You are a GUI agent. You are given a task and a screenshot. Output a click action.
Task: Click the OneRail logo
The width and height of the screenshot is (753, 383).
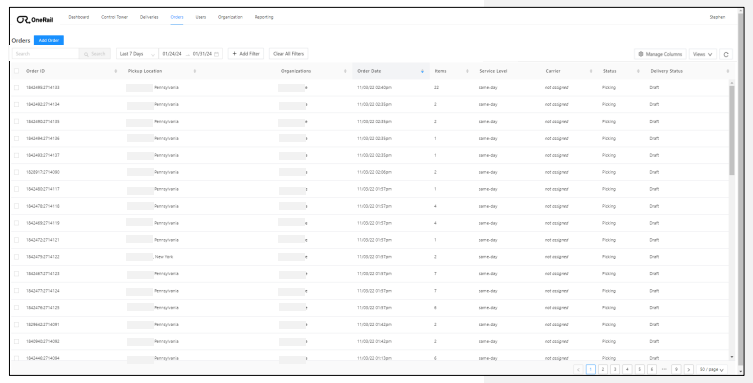35,20
